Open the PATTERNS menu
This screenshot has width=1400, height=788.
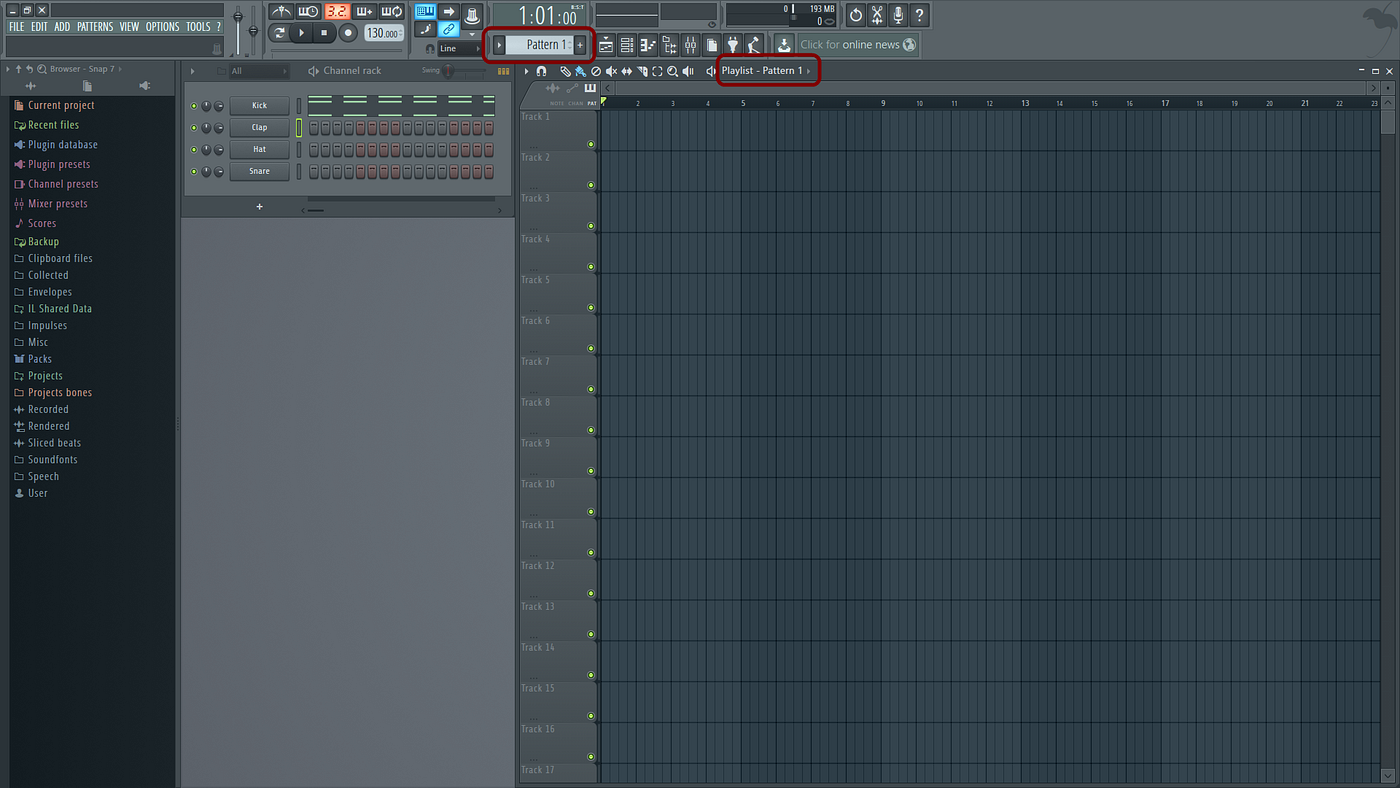click(94, 26)
